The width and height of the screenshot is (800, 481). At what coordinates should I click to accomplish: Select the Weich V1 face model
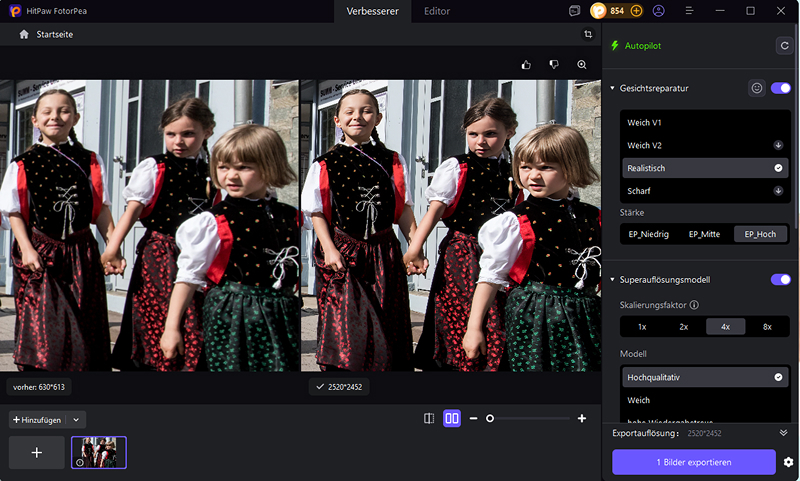[x=705, y=122]
